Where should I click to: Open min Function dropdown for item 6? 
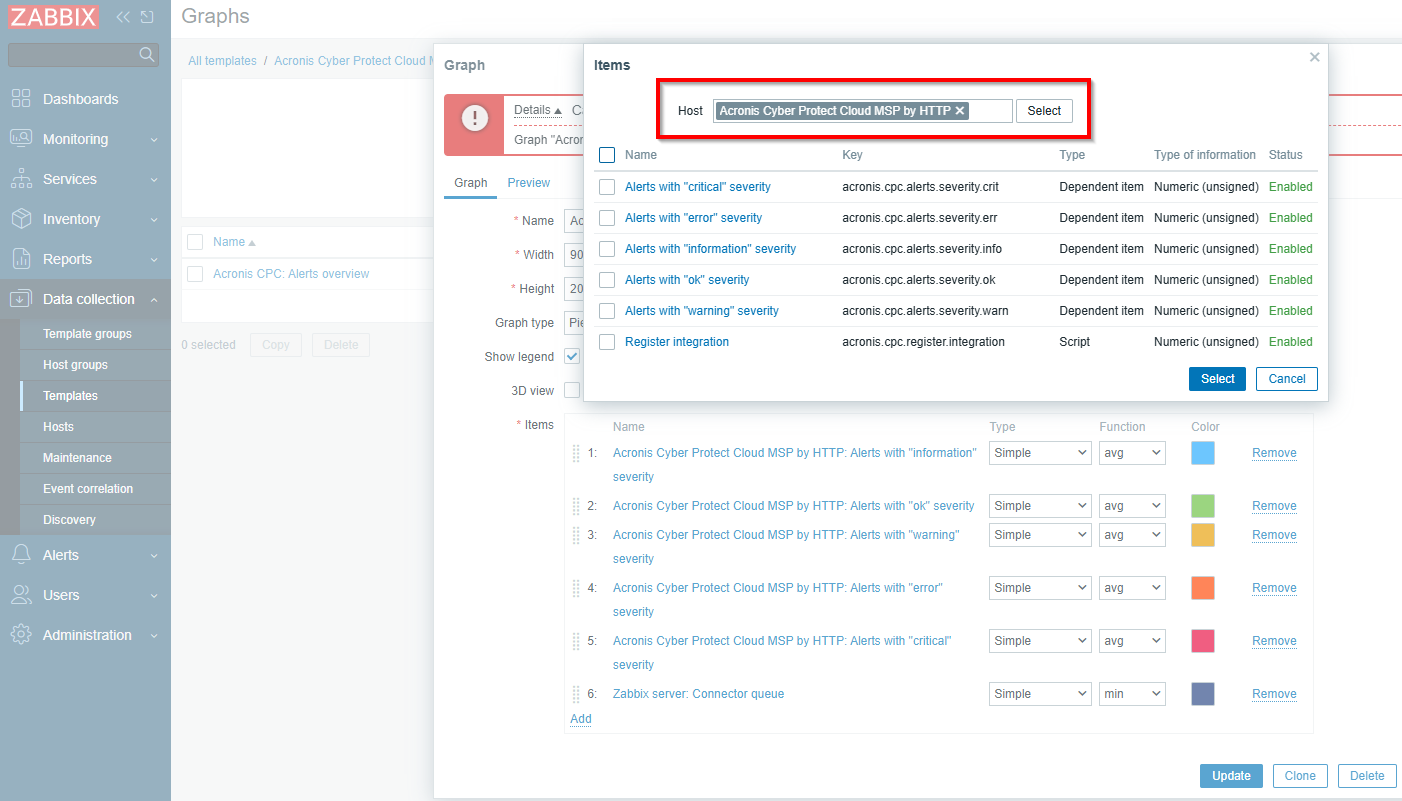tap(1132, 694)
